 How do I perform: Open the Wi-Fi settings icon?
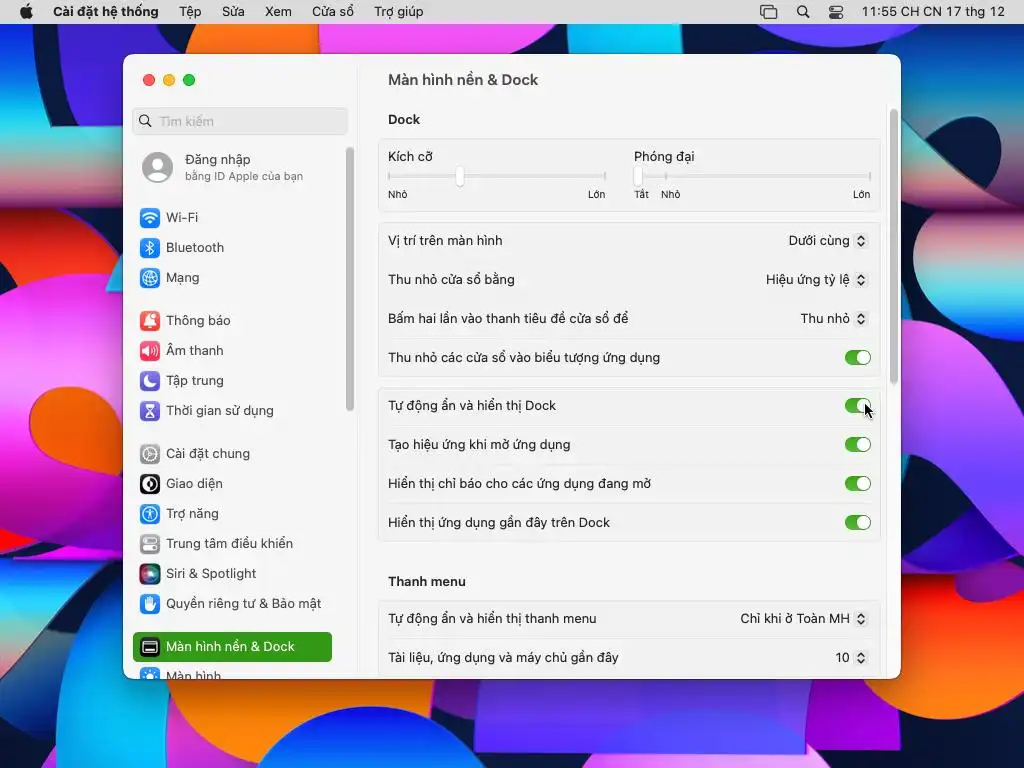click(x=150, y=217)
